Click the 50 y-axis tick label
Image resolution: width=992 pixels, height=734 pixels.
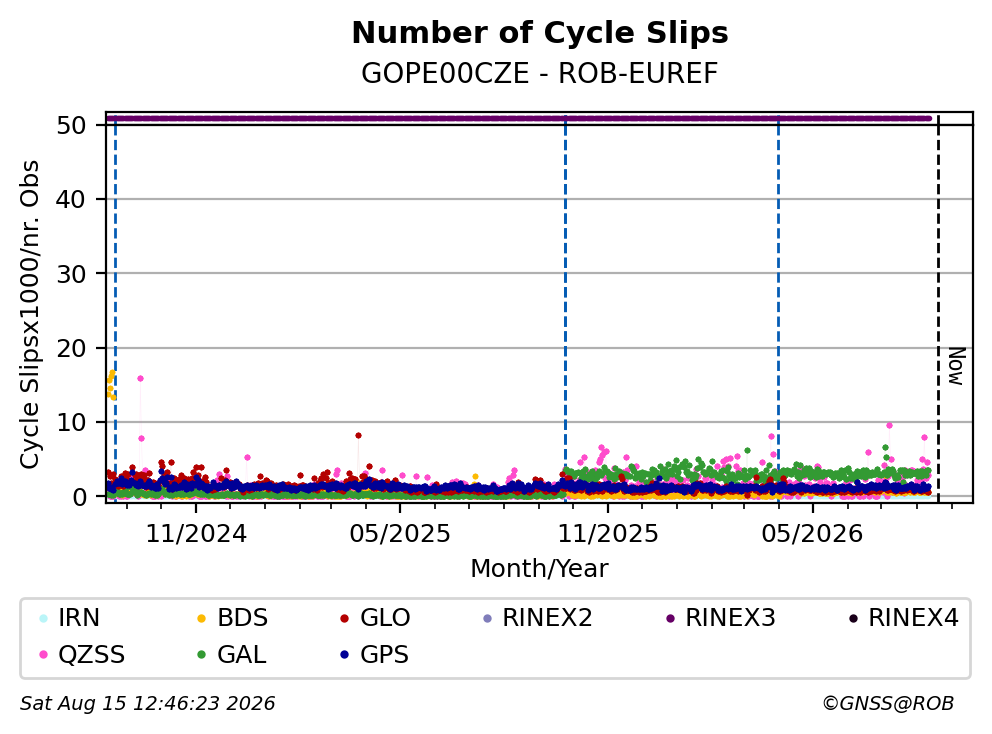[x=71, y=125]
